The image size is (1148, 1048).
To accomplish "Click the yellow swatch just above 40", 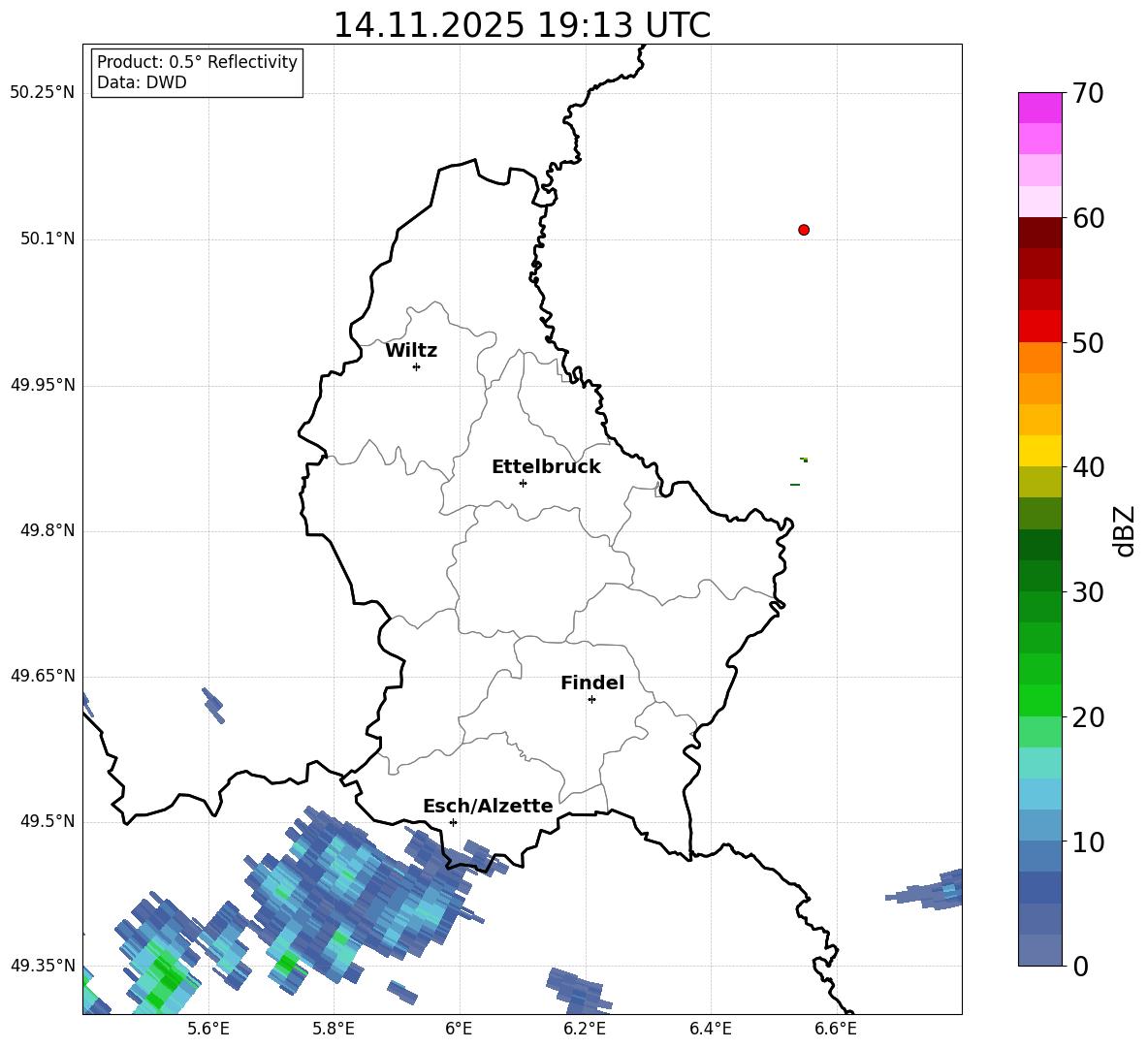I will (1039, 451).
